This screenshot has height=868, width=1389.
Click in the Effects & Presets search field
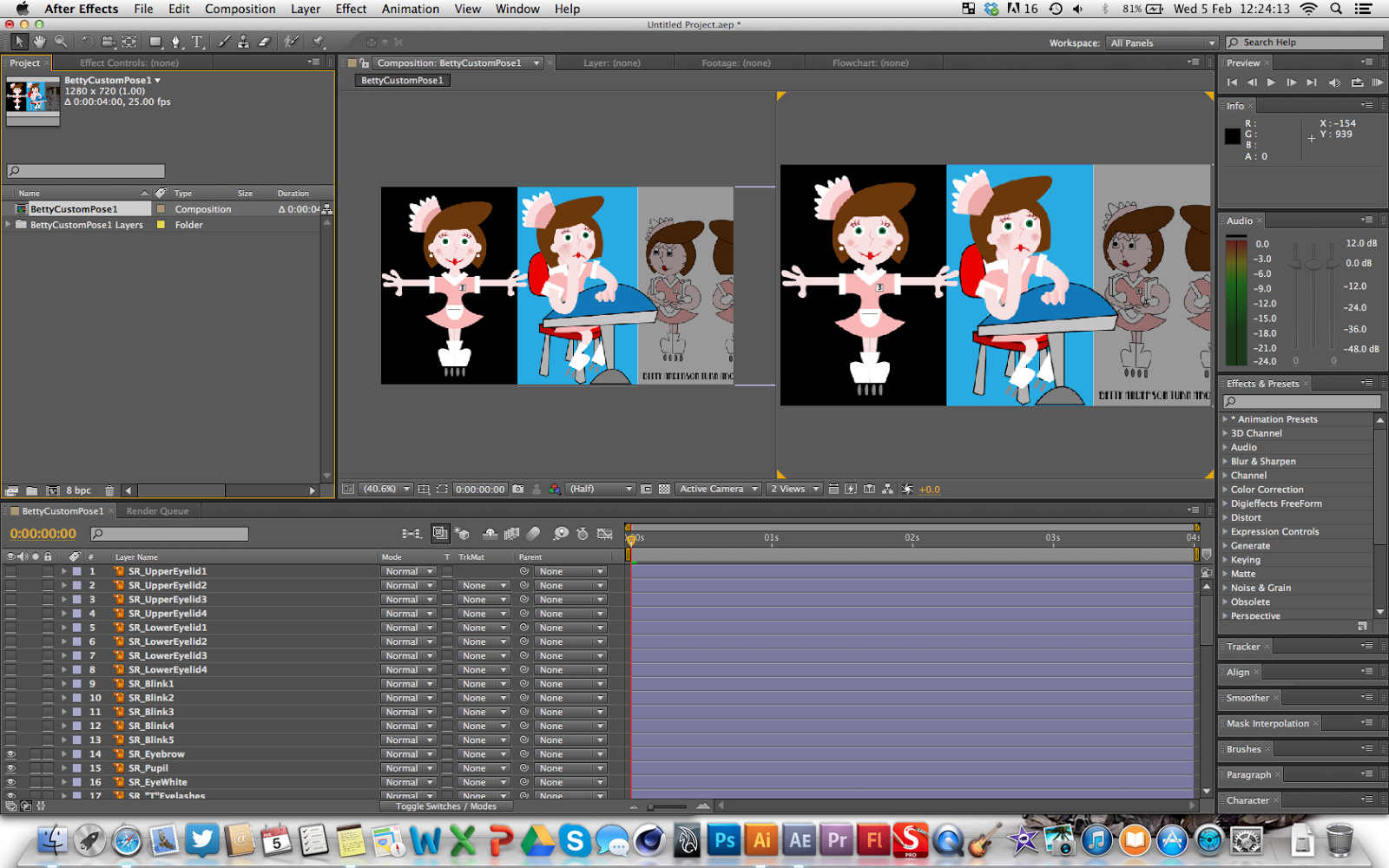pos(1301,401)
